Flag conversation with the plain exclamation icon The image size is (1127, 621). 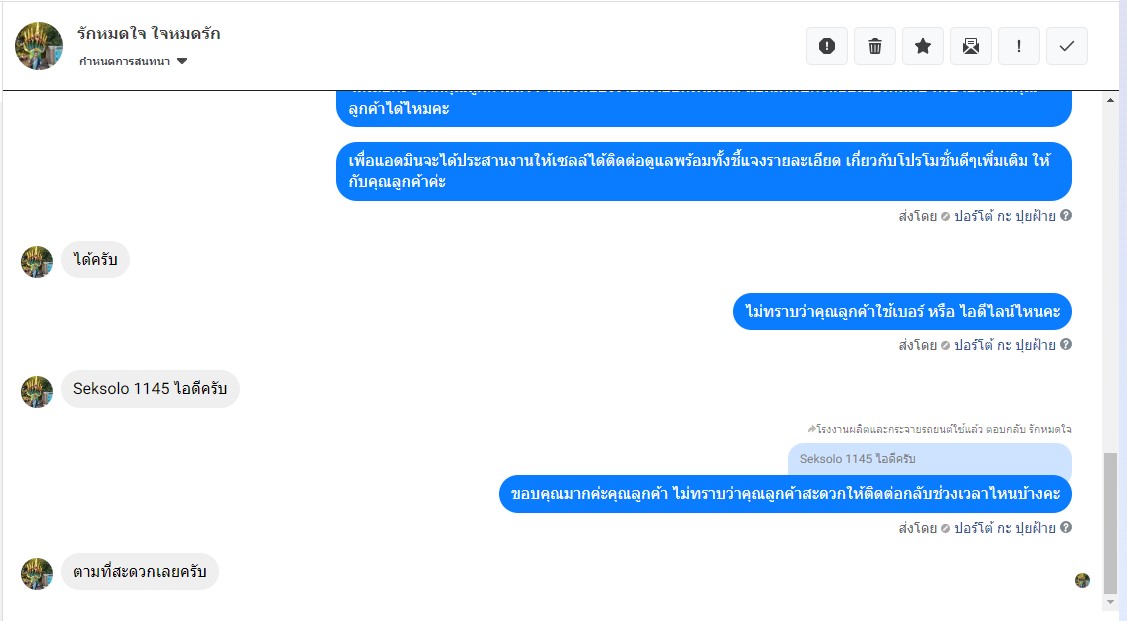(x=1018, y=46)
